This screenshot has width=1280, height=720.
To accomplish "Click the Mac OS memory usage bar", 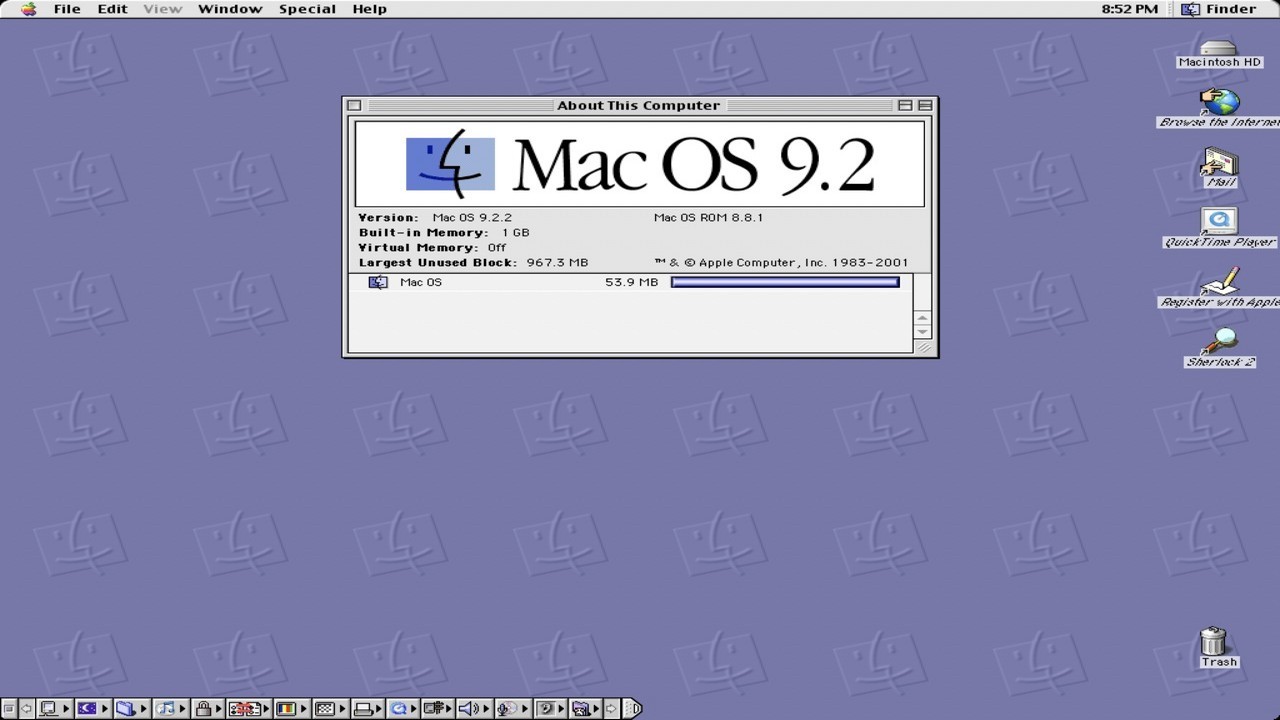I will click(785, 282).
